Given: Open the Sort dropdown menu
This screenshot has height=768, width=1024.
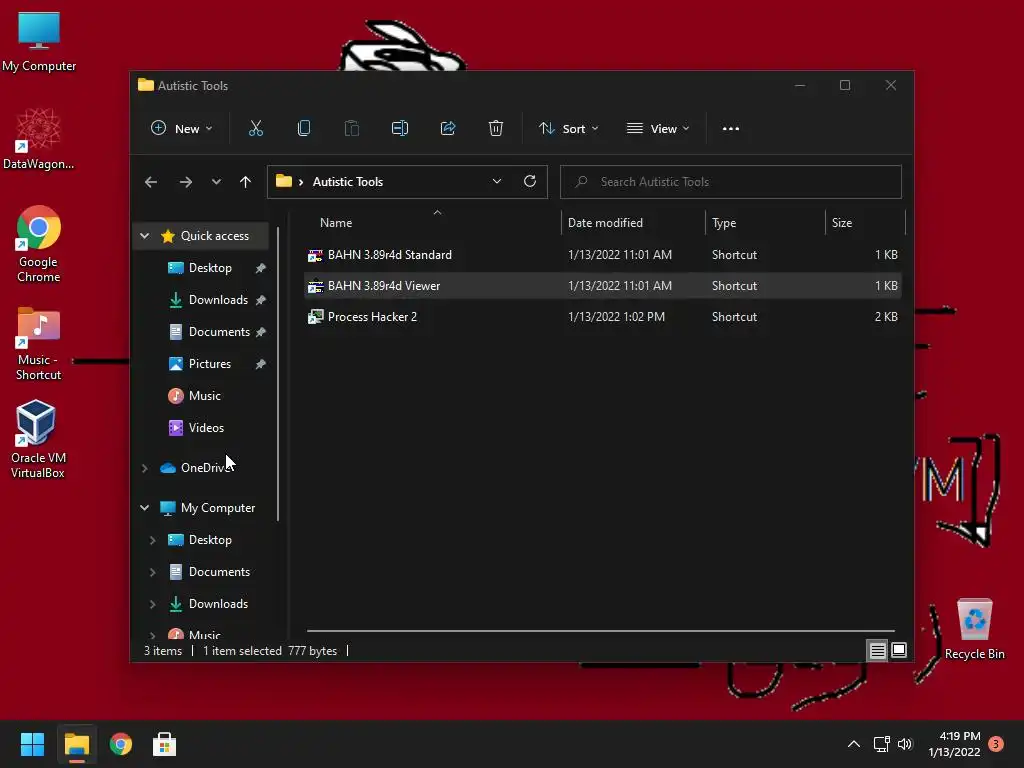Looking at the screenshot, I should coord(568,129).
